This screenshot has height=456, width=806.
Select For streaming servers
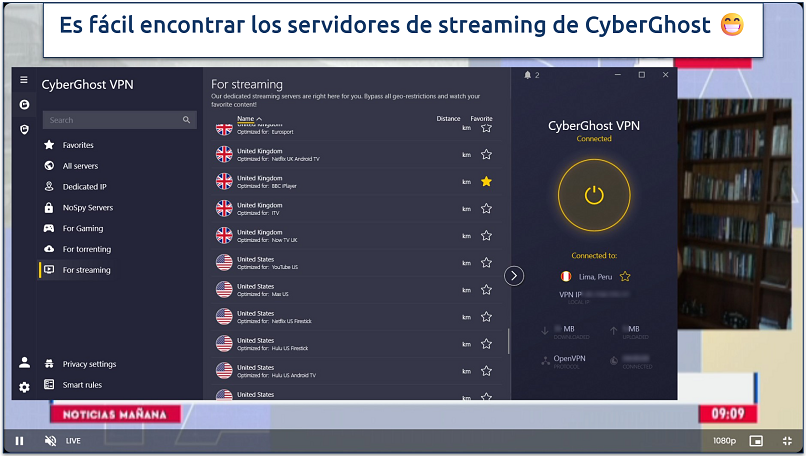[86, 270]
